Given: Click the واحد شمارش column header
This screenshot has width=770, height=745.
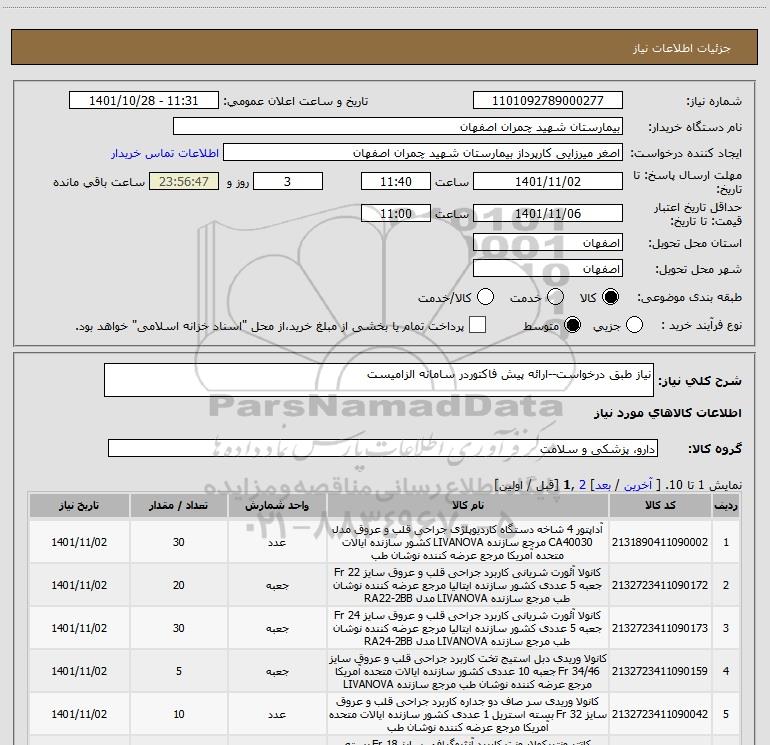Looking at the screenshot, I should [x=277, y=505].
